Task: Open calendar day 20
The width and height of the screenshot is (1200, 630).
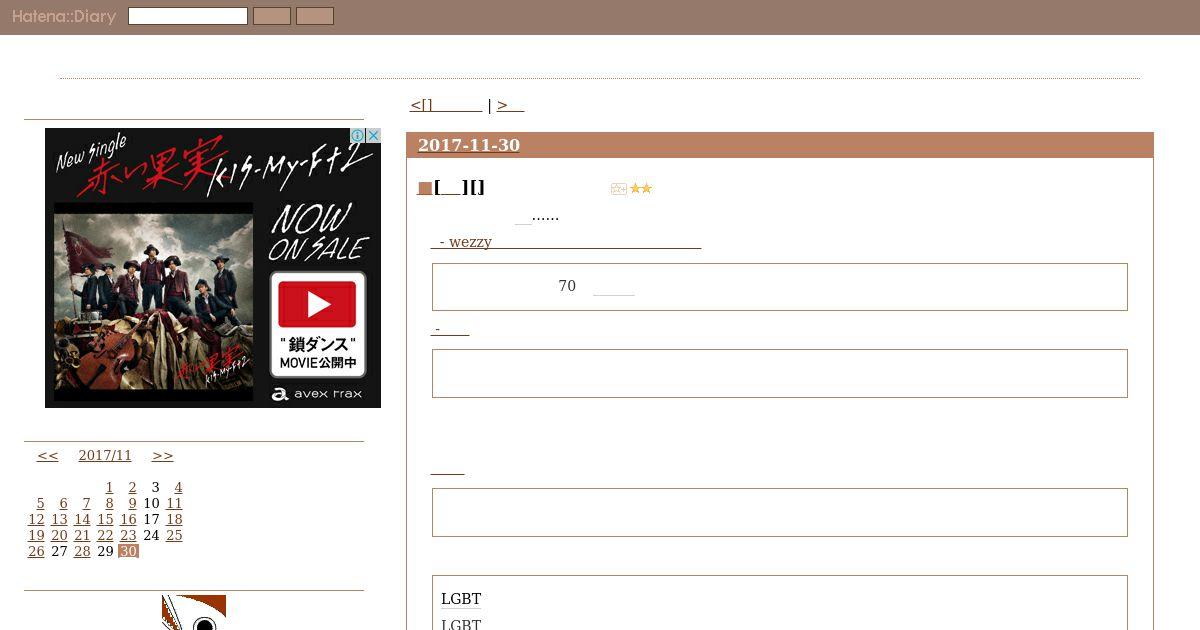Action: coord(59,536)
